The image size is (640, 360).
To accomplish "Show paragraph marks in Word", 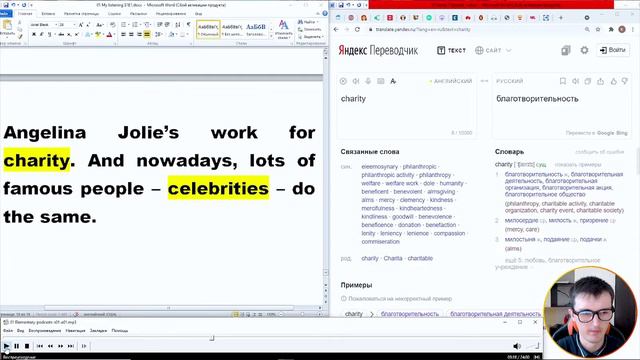I will point(189,25).
